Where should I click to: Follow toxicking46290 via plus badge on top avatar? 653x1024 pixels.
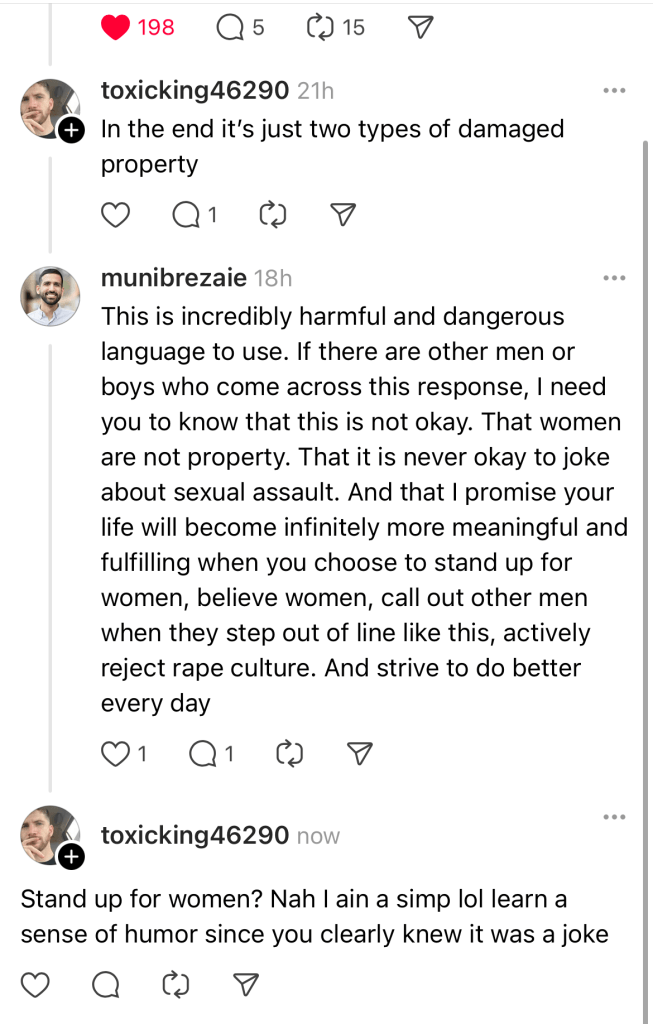click(70, 131)
